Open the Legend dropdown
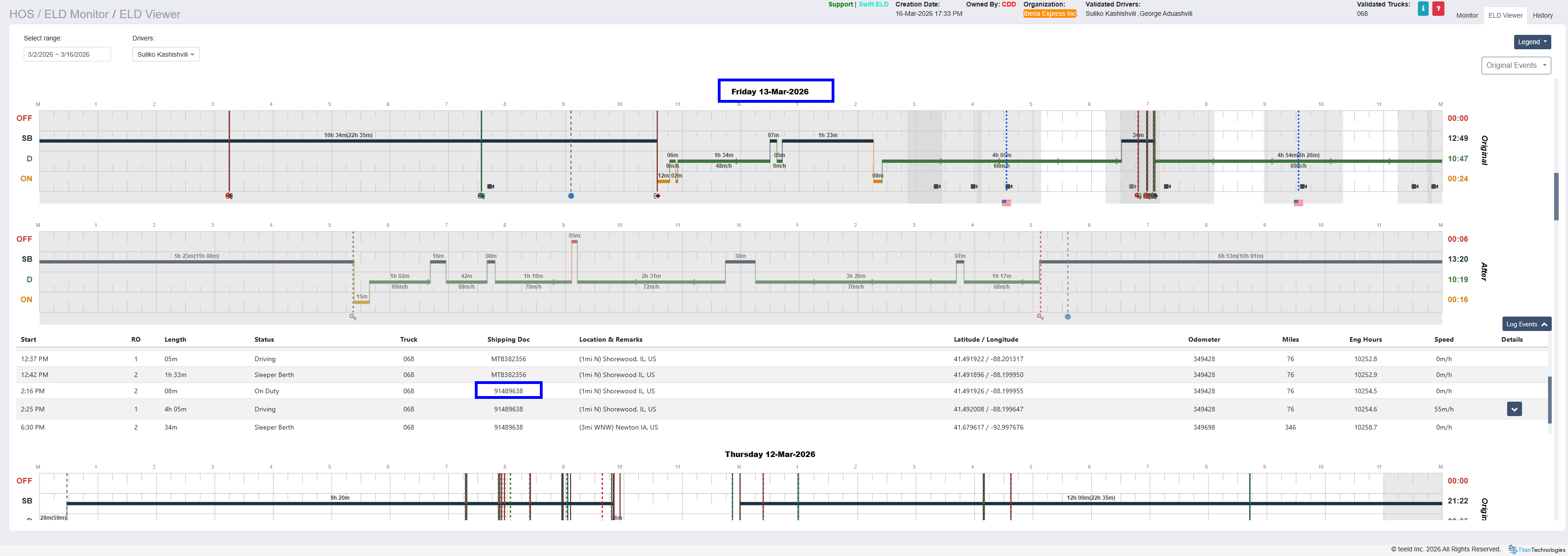 [1531, 42]
